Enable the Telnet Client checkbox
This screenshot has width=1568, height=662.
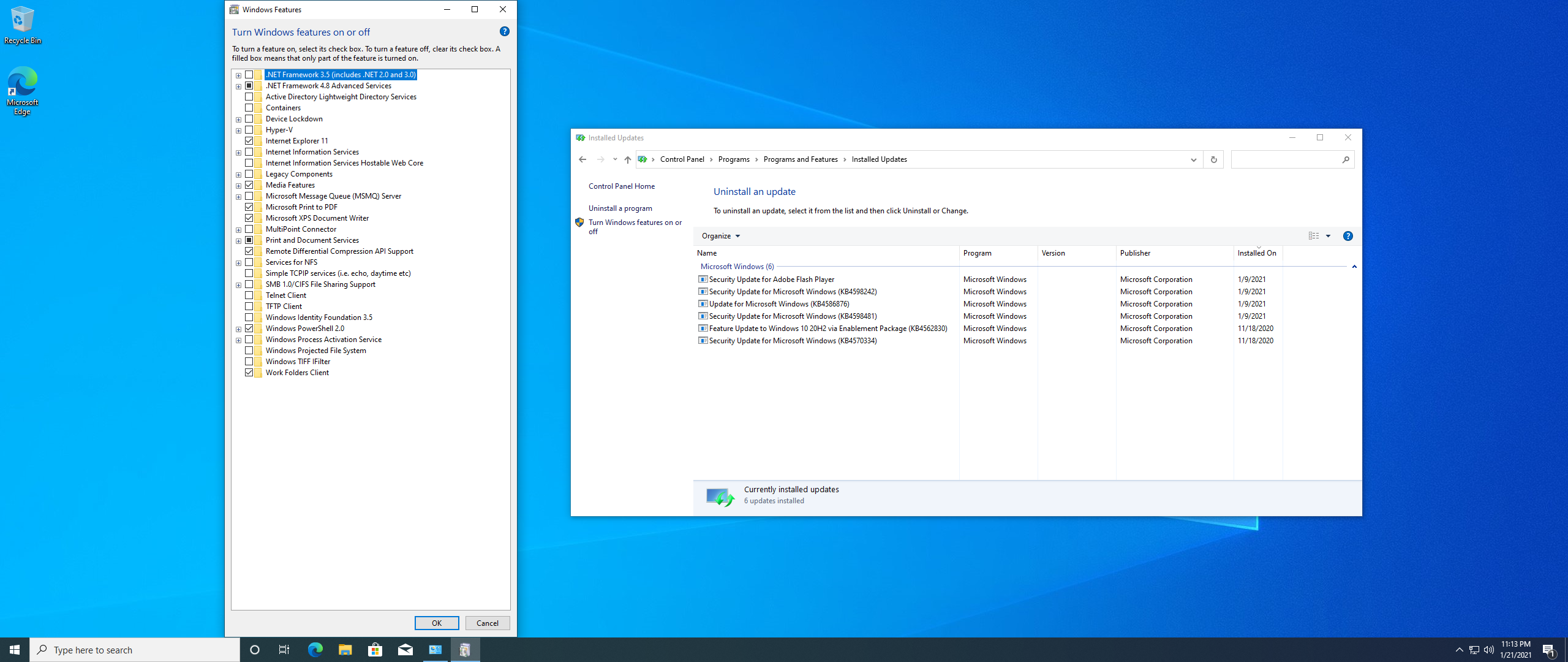[x=249, y=295]
